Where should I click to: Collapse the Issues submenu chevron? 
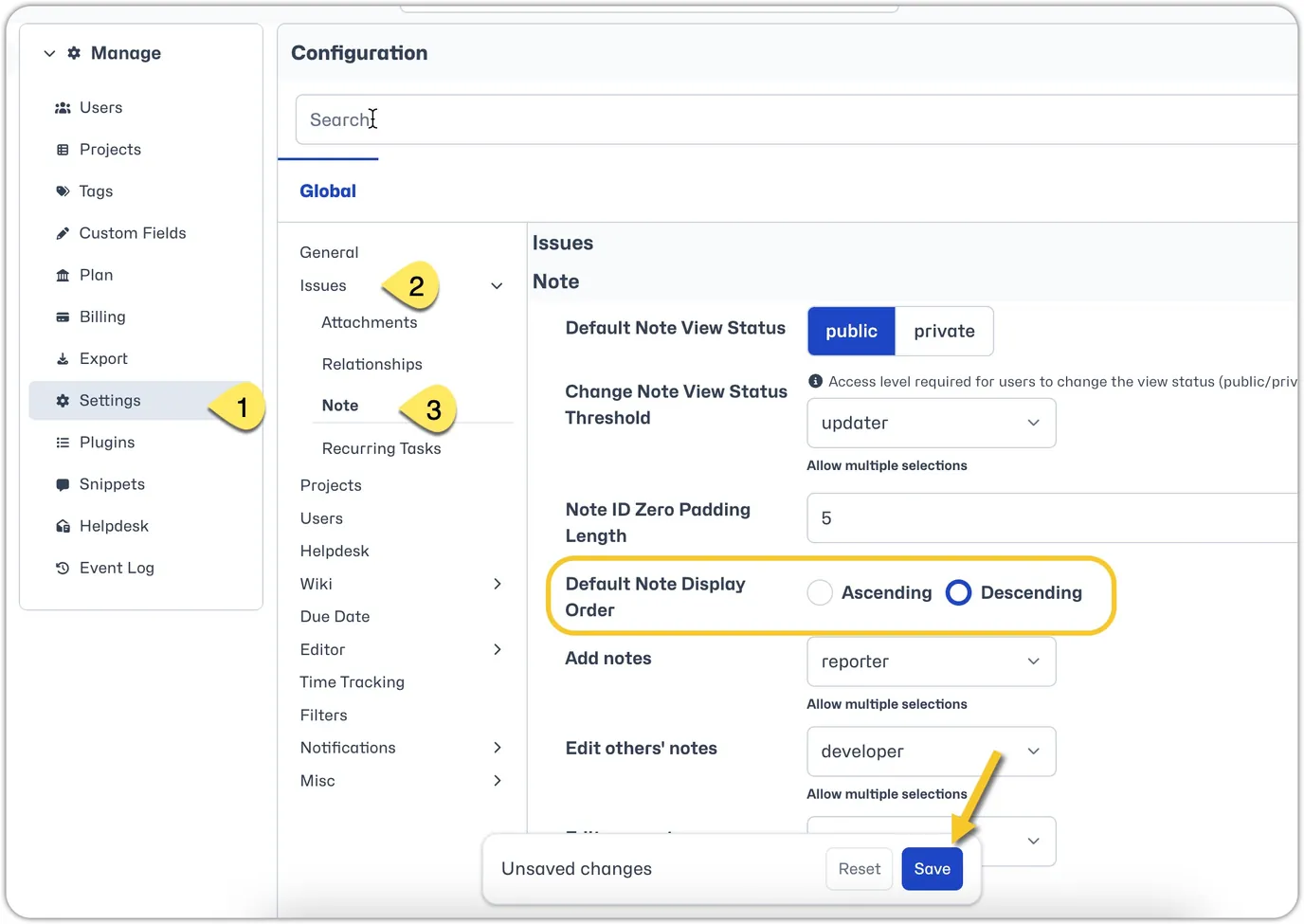[x=497, y=285]
